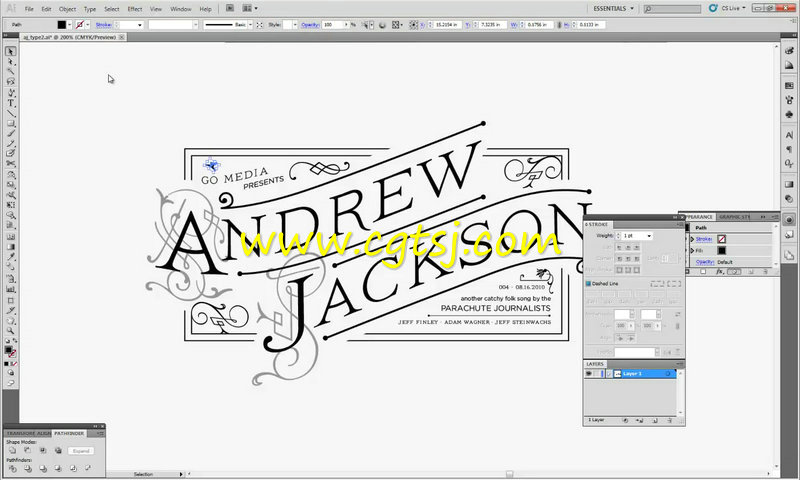Select the Direct Selection tool
The image size is (800, 480).
click(10, 62)
